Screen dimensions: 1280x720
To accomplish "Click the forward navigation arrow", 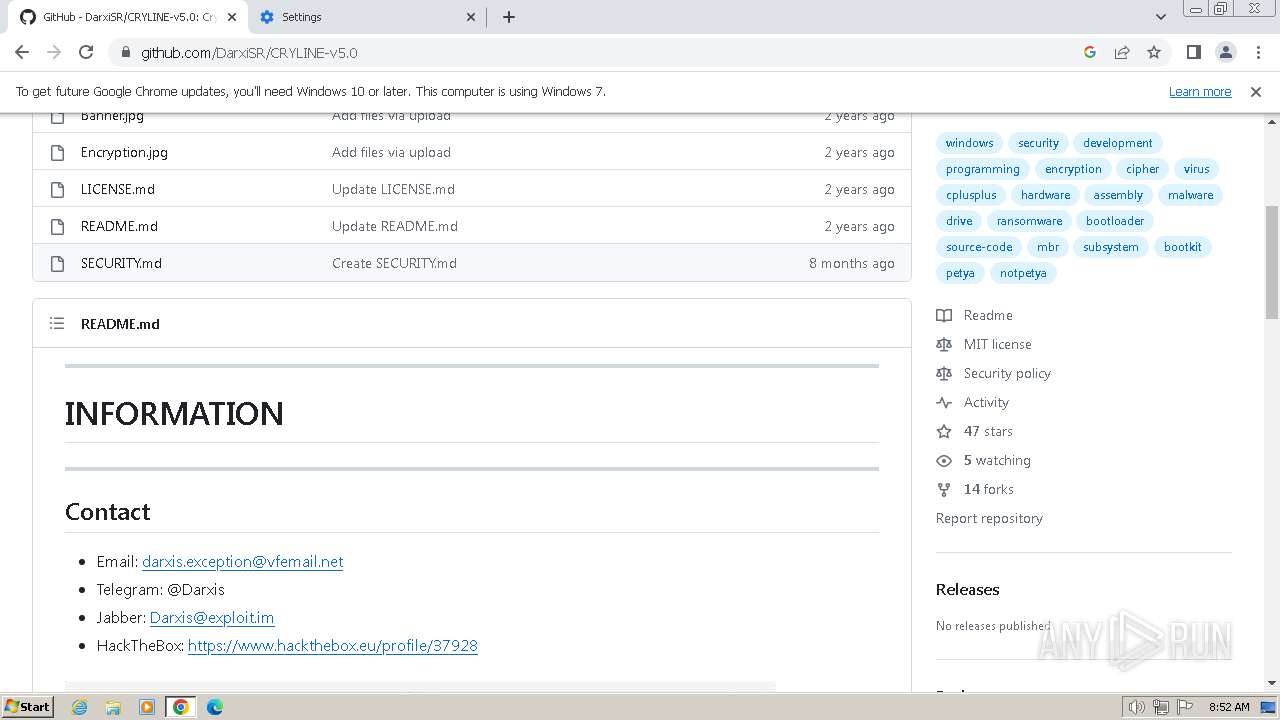I will [x=54, y=52].
